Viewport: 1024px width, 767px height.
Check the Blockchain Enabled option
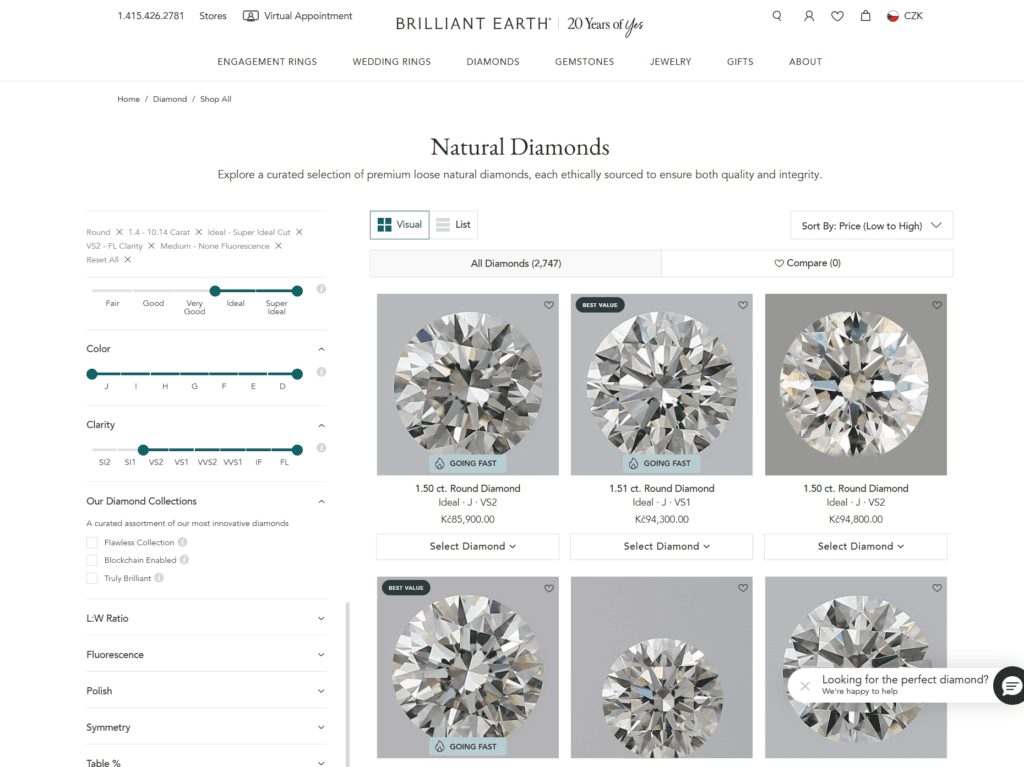(92, 560)
